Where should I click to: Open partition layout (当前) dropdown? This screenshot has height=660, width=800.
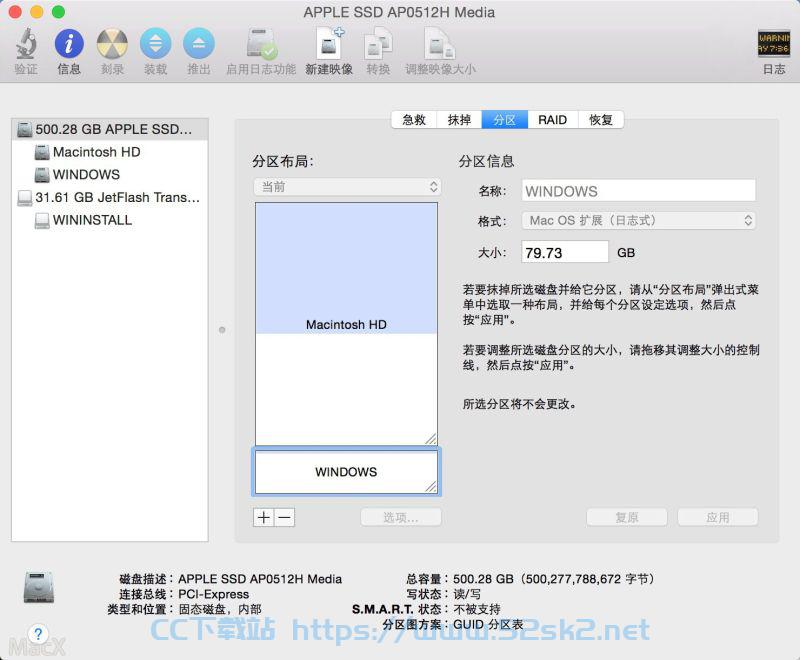coord(347,187)
